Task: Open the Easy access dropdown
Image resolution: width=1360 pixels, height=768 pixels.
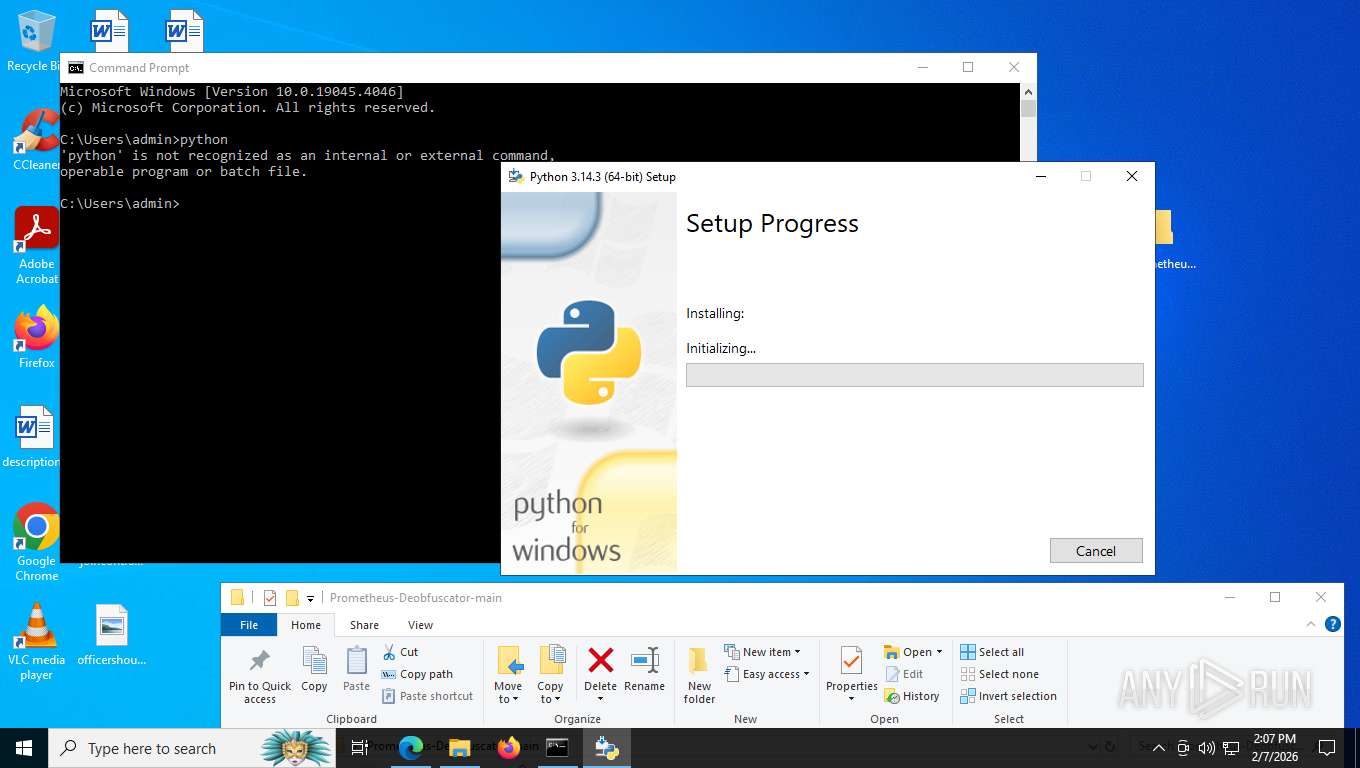Action: (767, 674)
